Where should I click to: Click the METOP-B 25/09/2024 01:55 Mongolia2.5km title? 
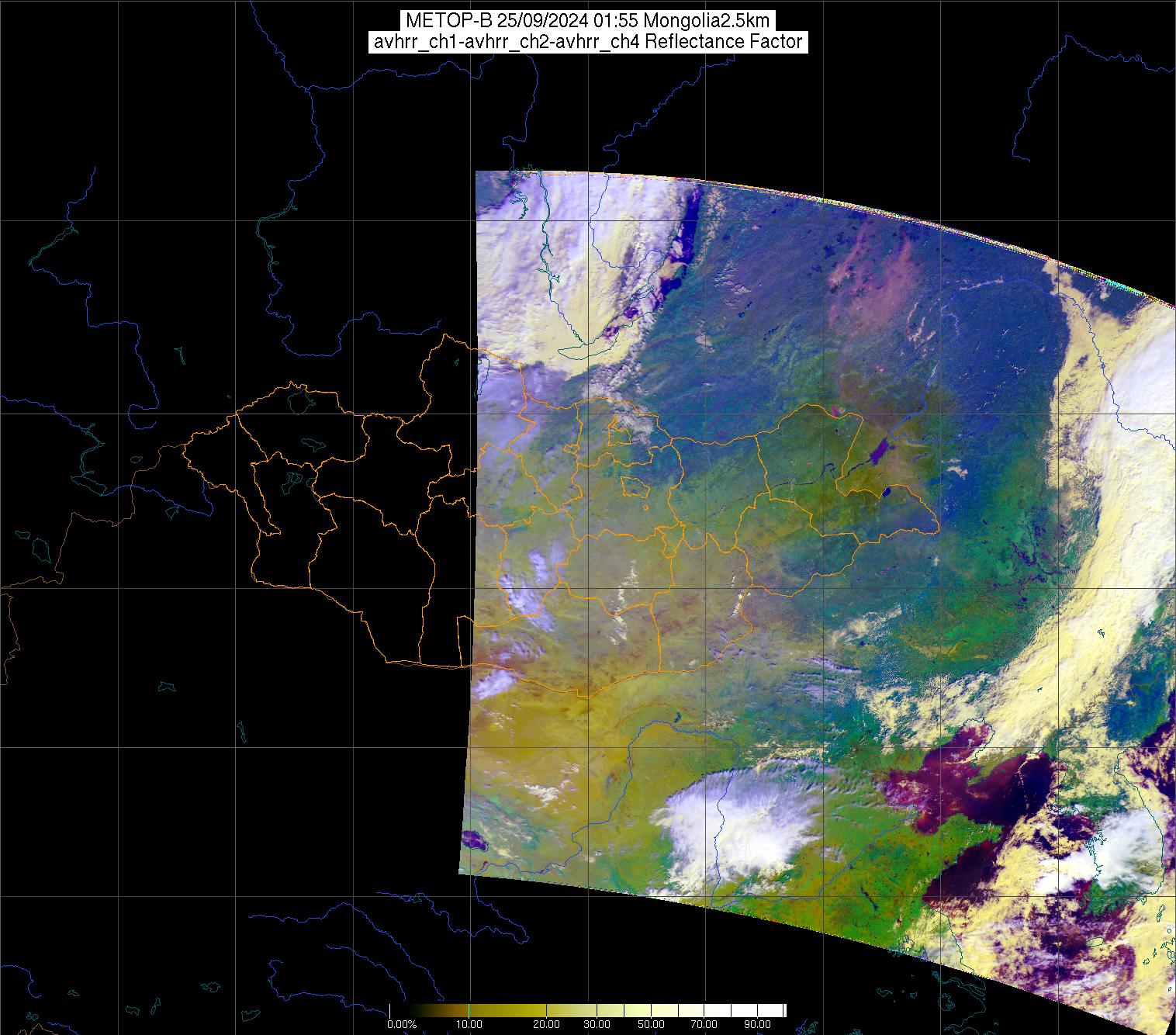pos(587,20)
